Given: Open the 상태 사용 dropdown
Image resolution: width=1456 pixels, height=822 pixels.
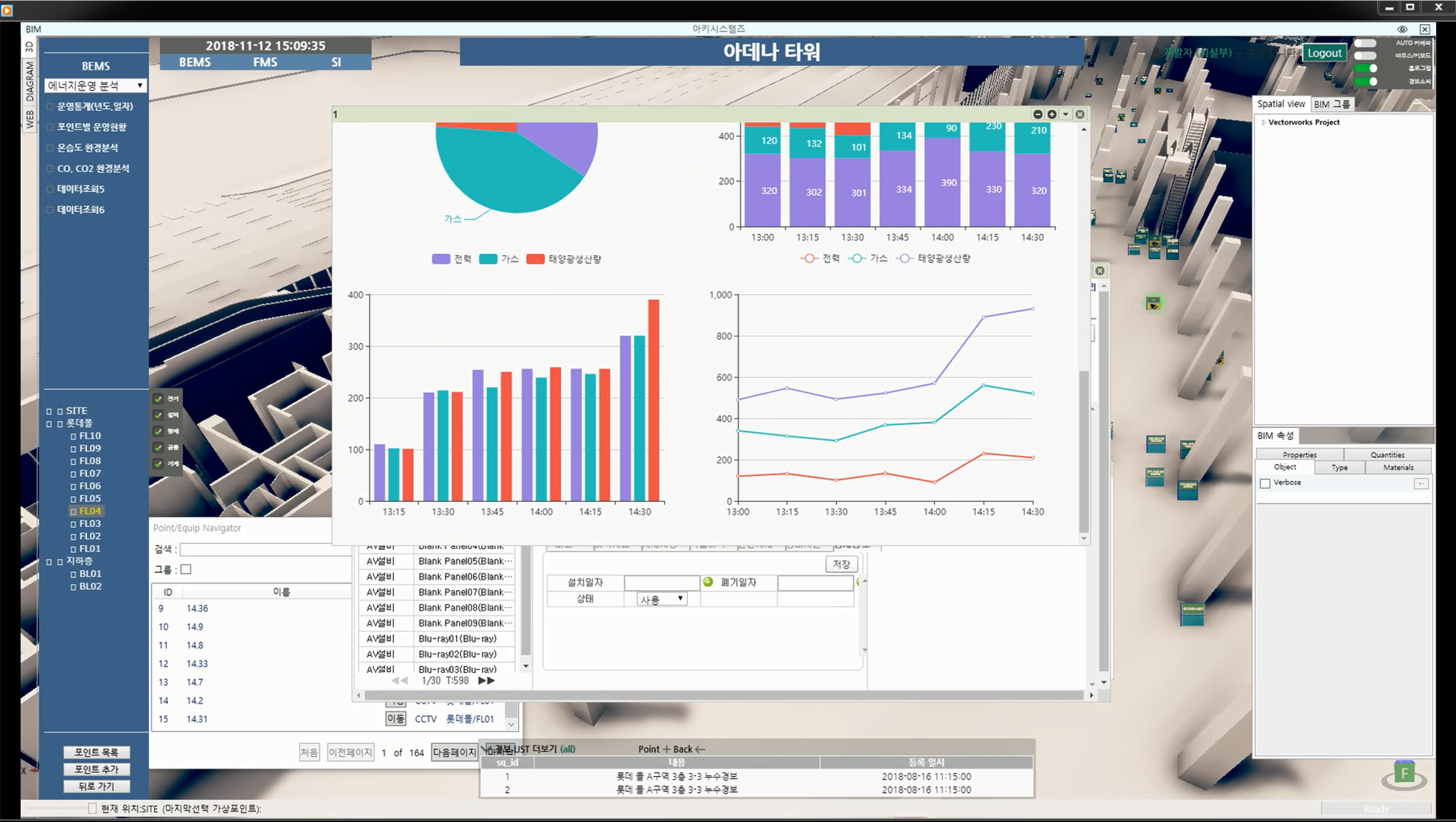Looking at the screenshot, I should point(662,599).
